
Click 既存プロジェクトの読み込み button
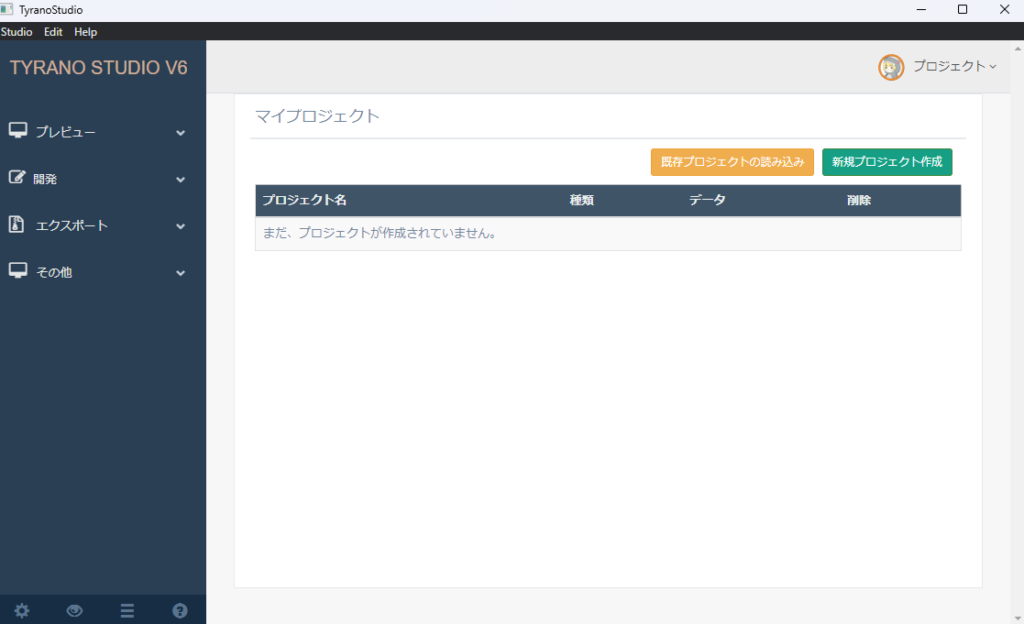(x=732, y=162)
